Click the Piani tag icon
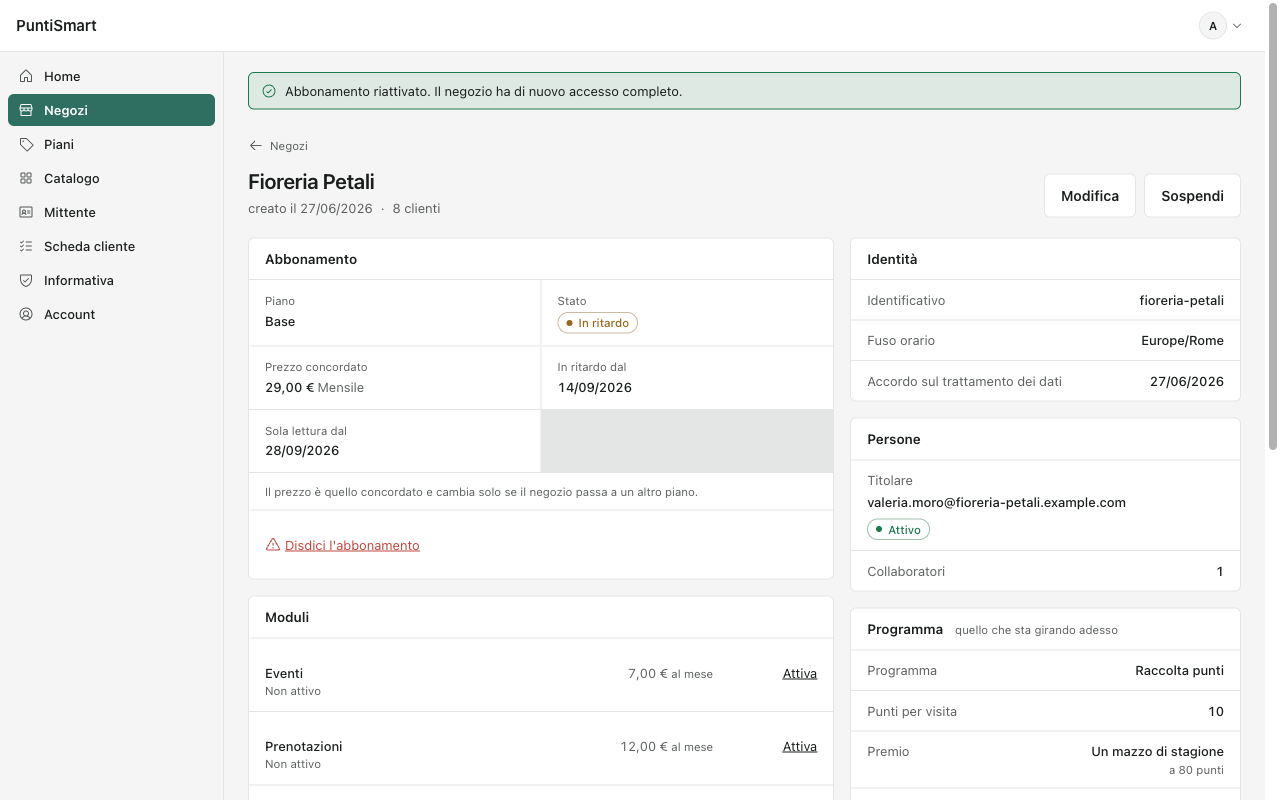The width and height of the screenshot is (1280, 800). point(26,144)
